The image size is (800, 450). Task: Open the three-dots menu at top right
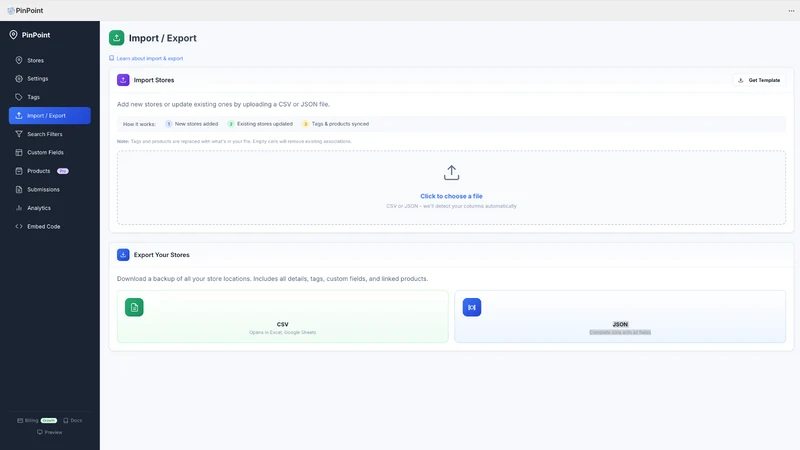pyautogui.click(x=791, y=11)
